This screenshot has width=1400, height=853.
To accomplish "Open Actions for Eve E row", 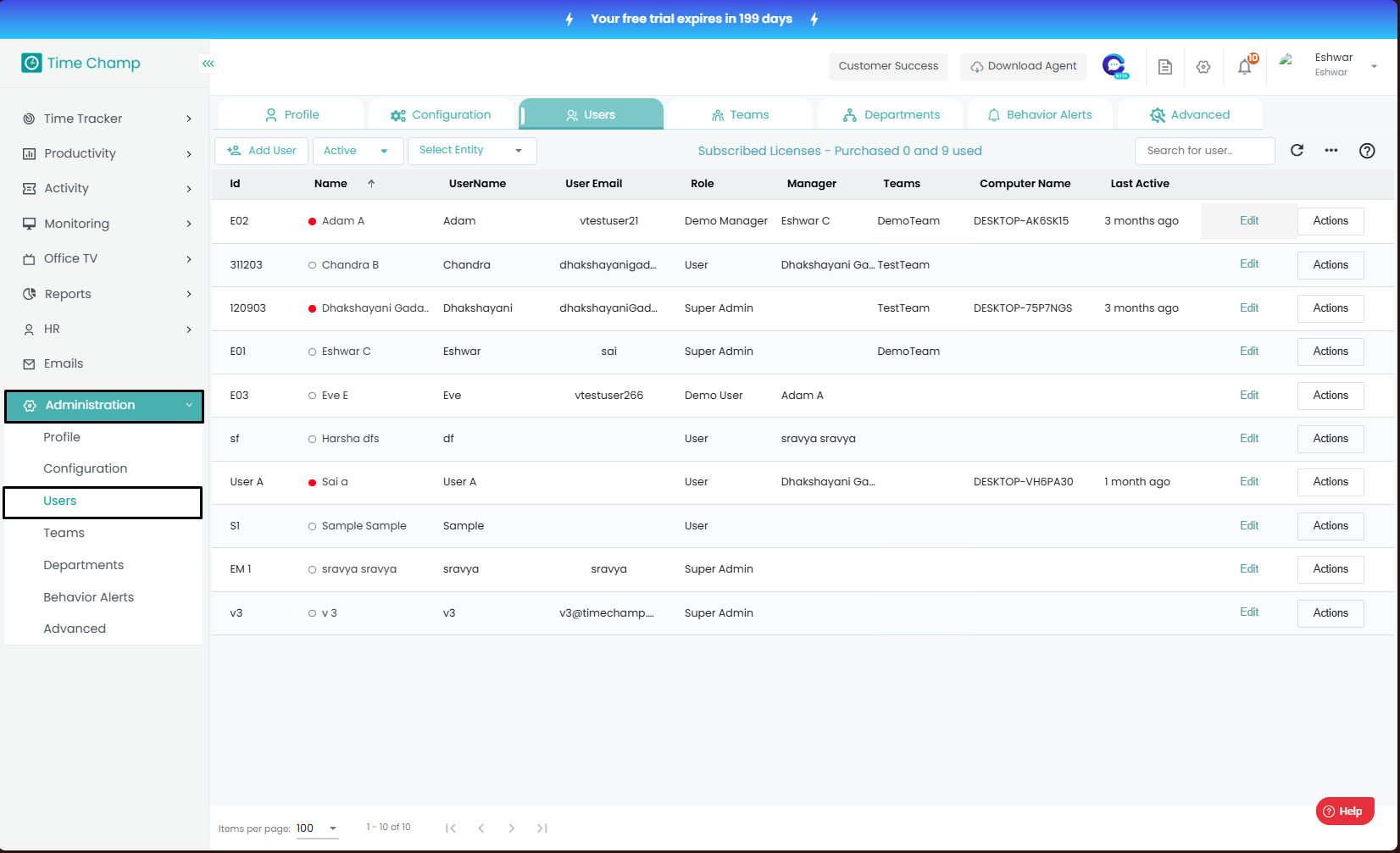I will point(1331,396).
